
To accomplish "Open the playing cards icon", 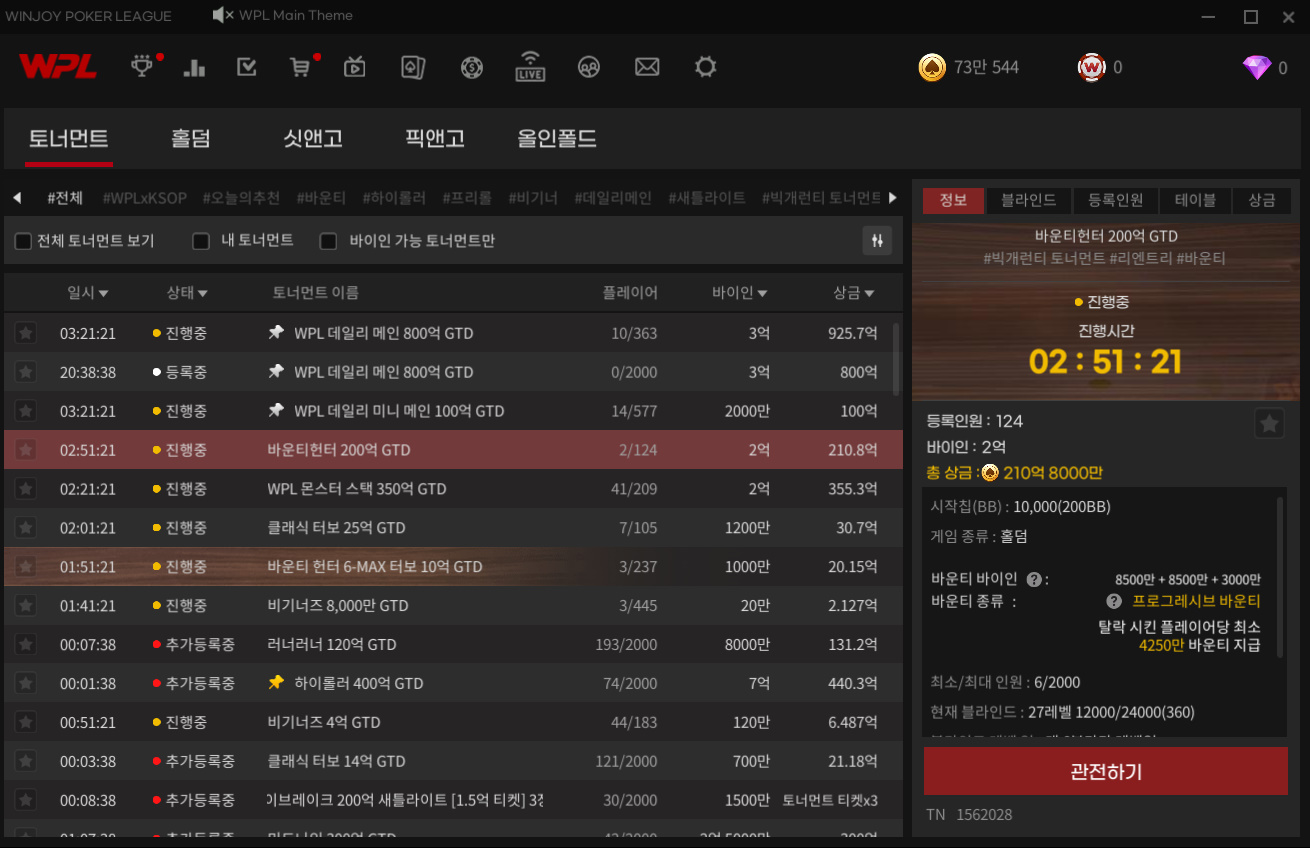I will coord(413,67).
